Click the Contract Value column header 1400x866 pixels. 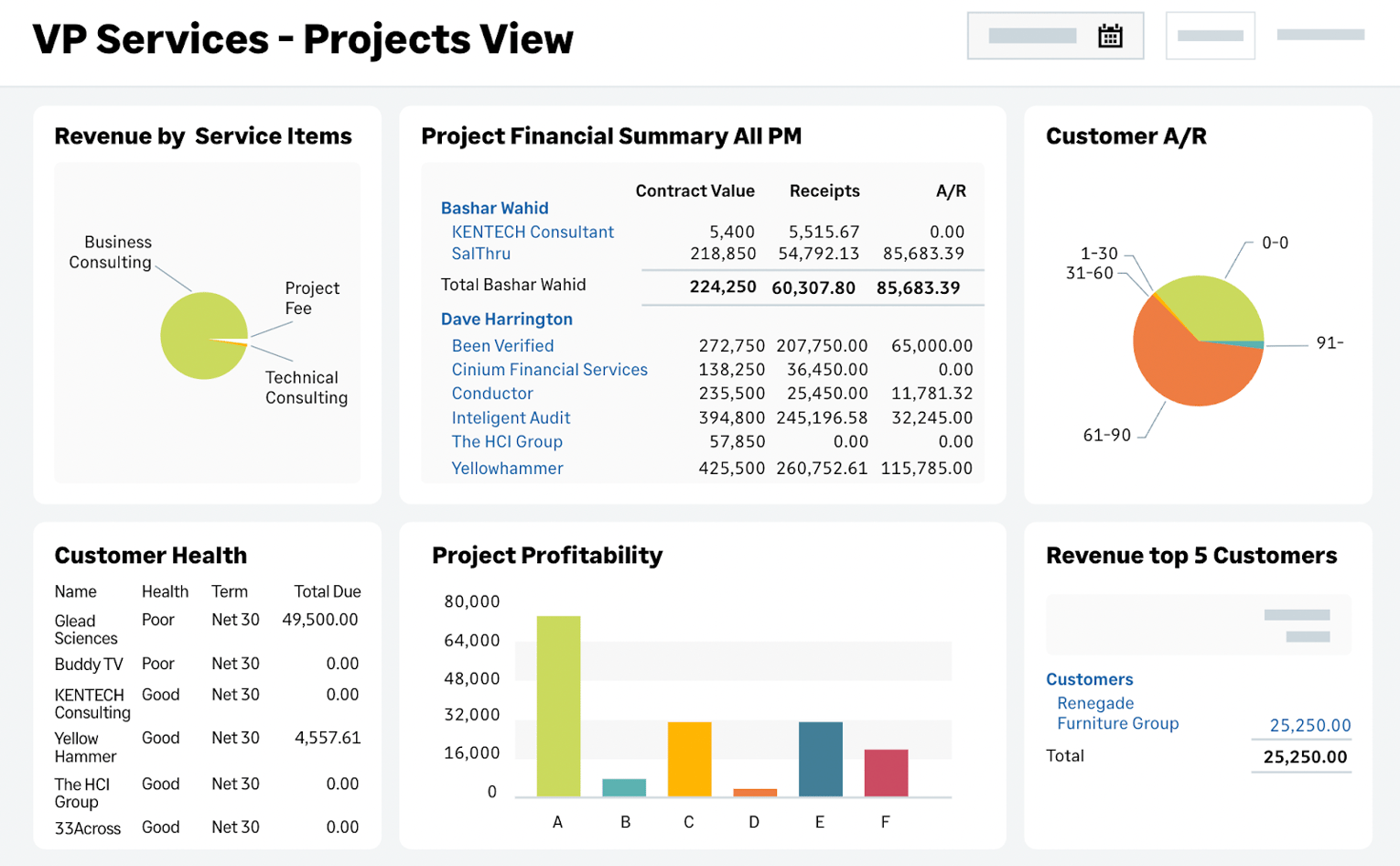coord(695,190)
